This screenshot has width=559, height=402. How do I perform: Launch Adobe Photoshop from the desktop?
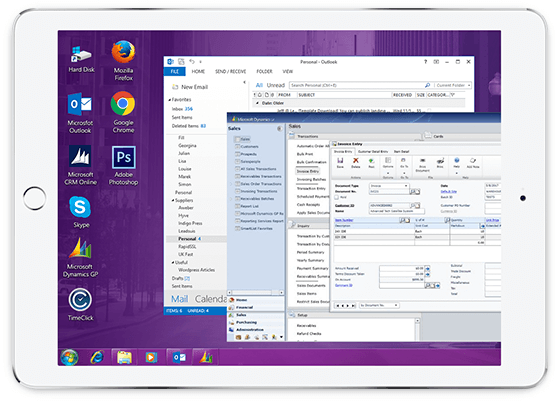[123, 165]
